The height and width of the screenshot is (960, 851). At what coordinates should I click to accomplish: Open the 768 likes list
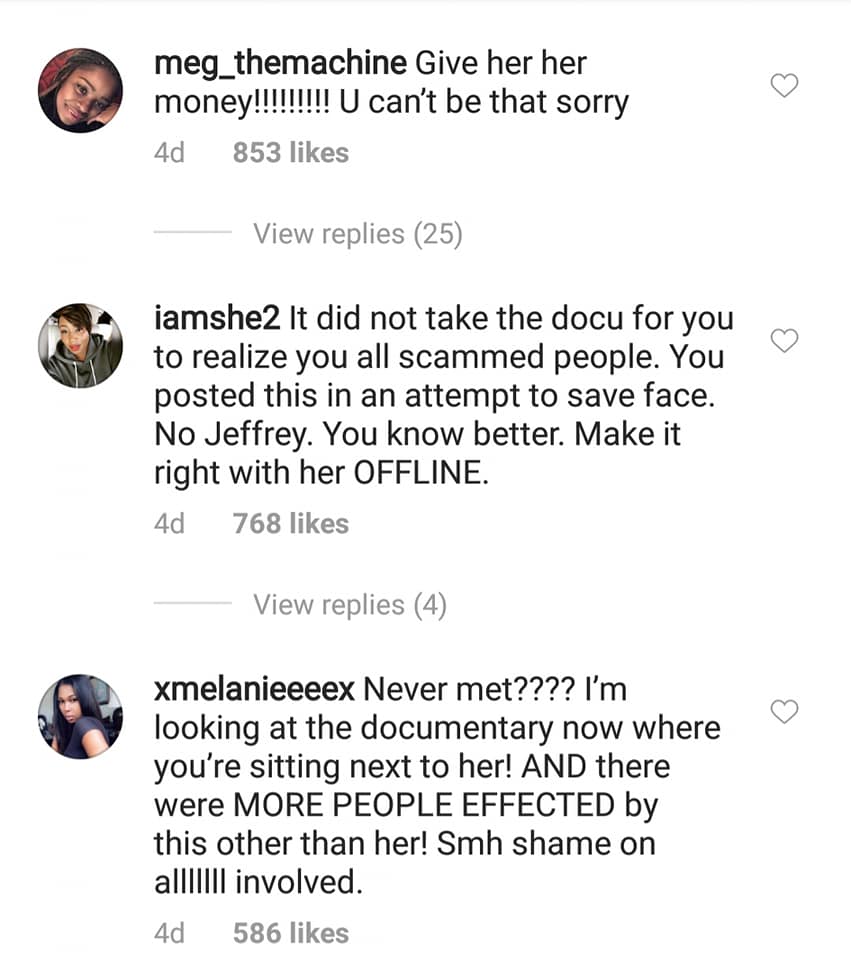coord(290,524)
